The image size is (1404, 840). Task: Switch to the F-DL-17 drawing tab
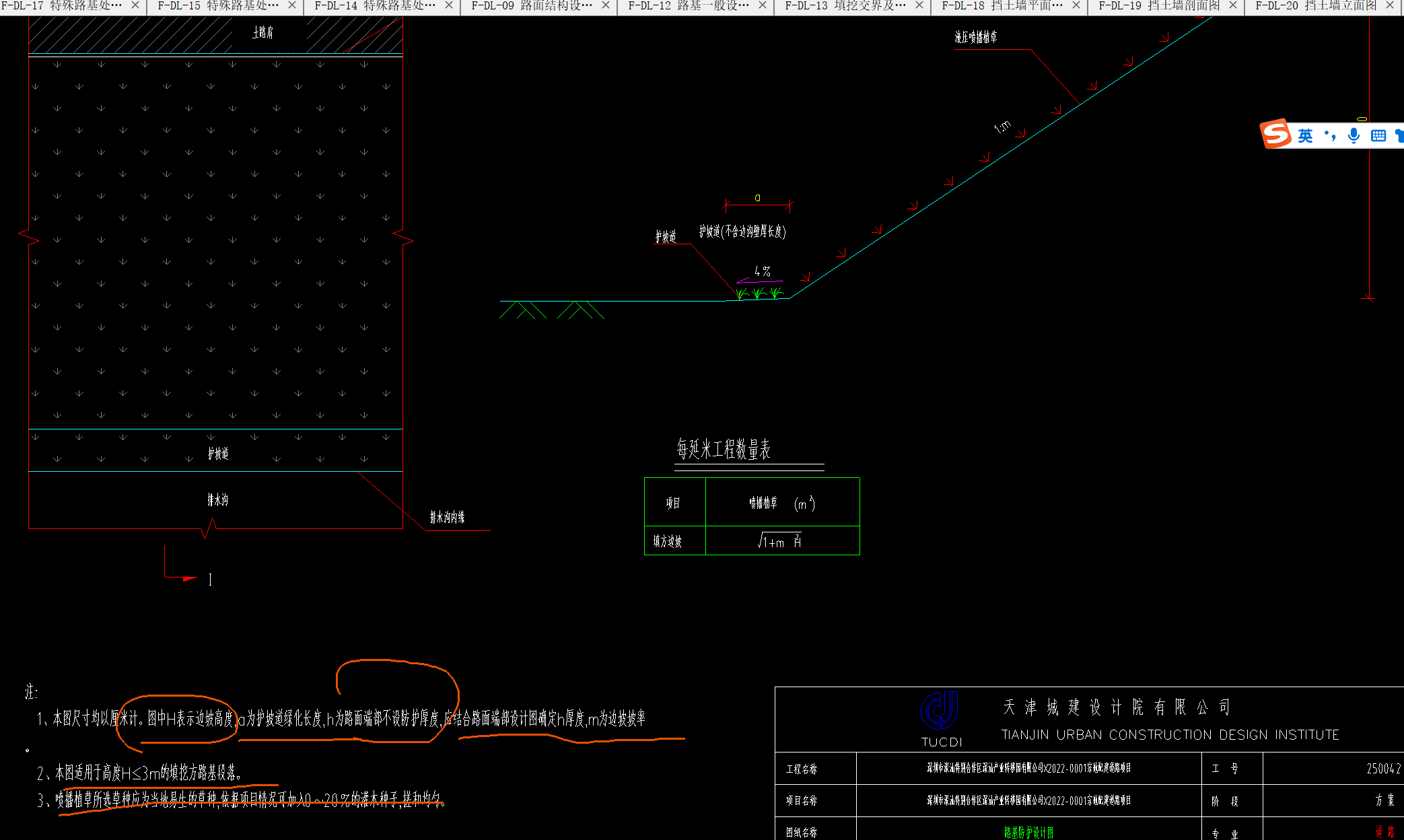point(62,5)
